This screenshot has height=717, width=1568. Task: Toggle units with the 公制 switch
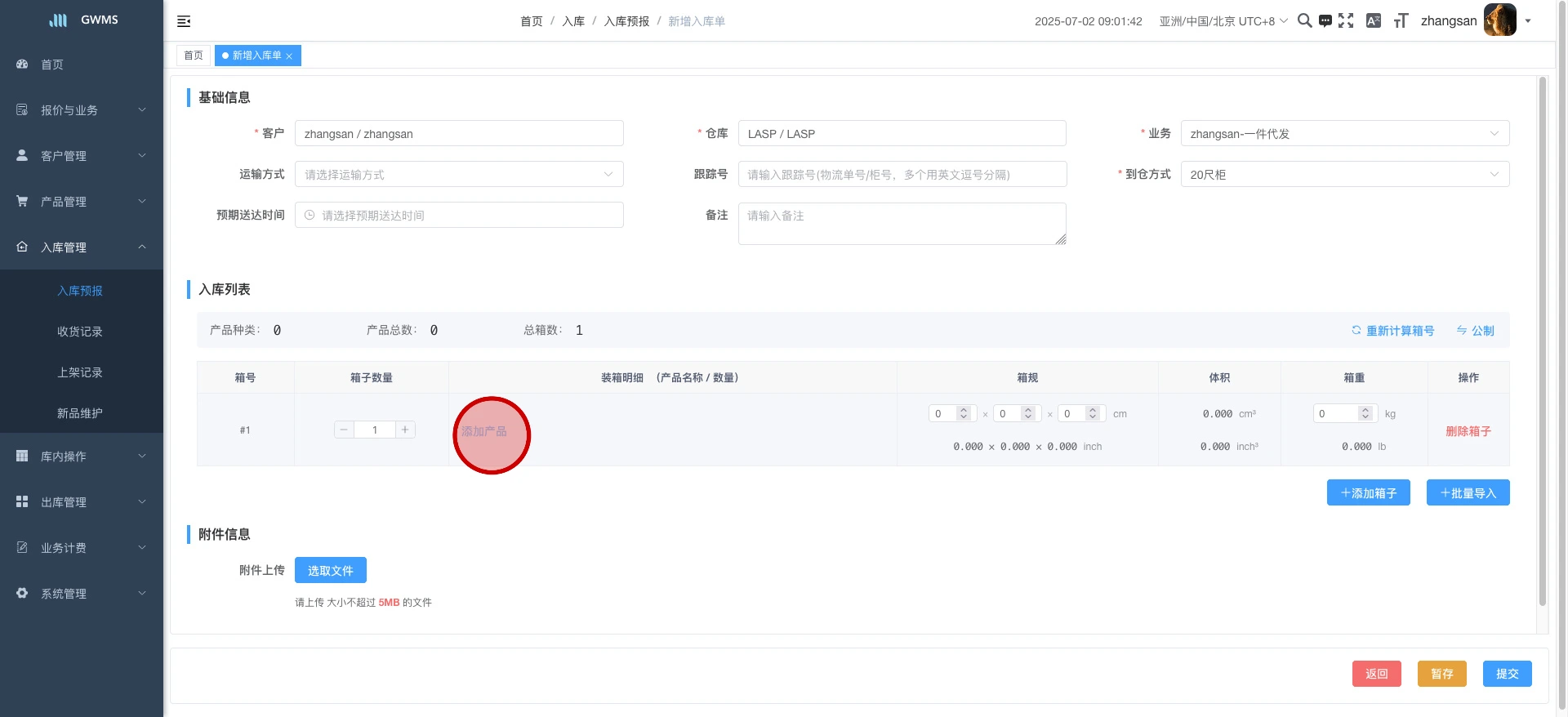coord(1475,331)
